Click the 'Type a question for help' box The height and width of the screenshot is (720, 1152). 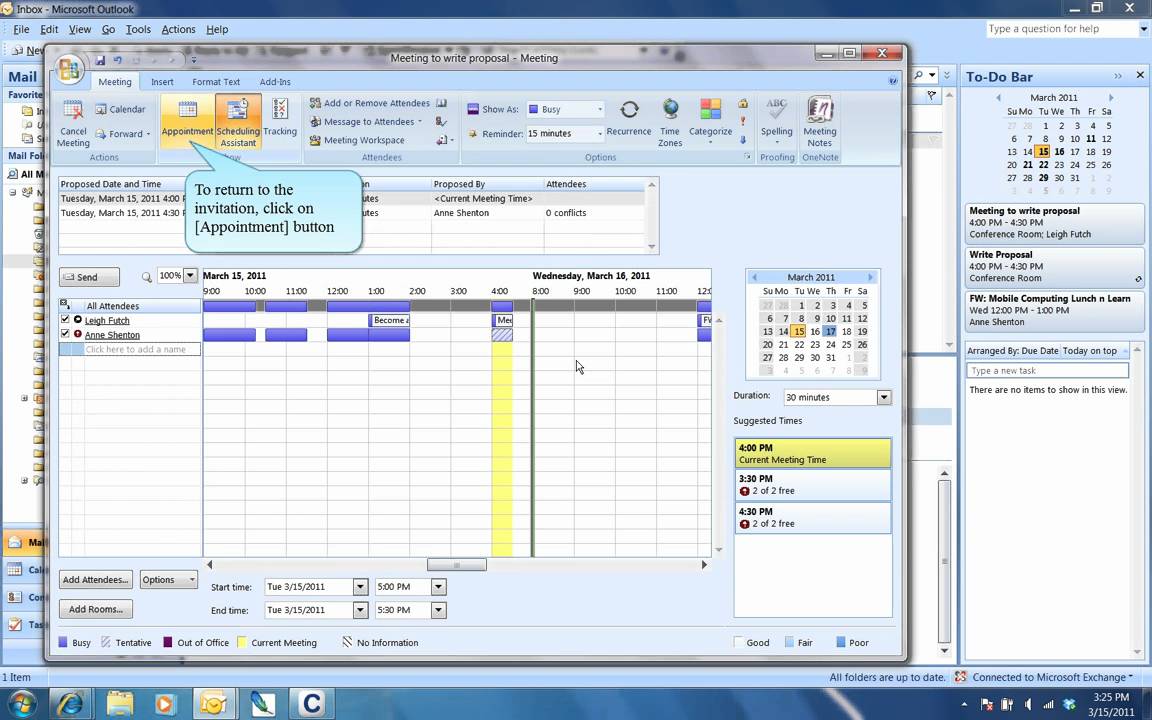[x=1062, y=29]
